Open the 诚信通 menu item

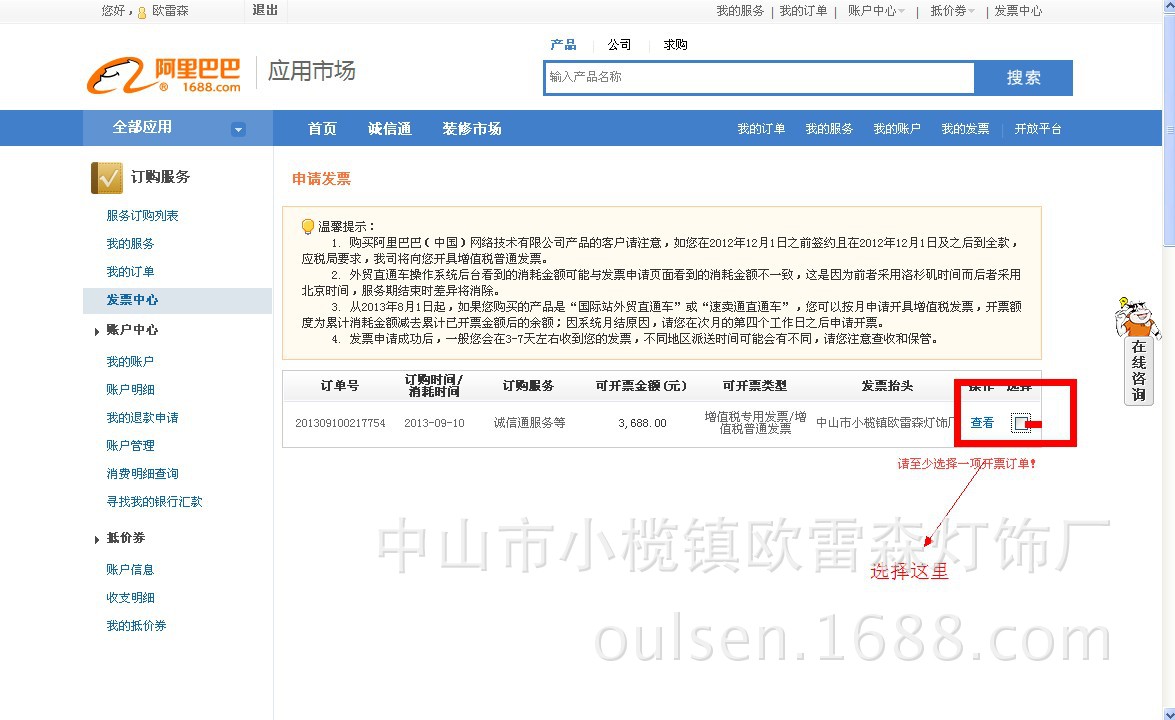click(388, 128)
